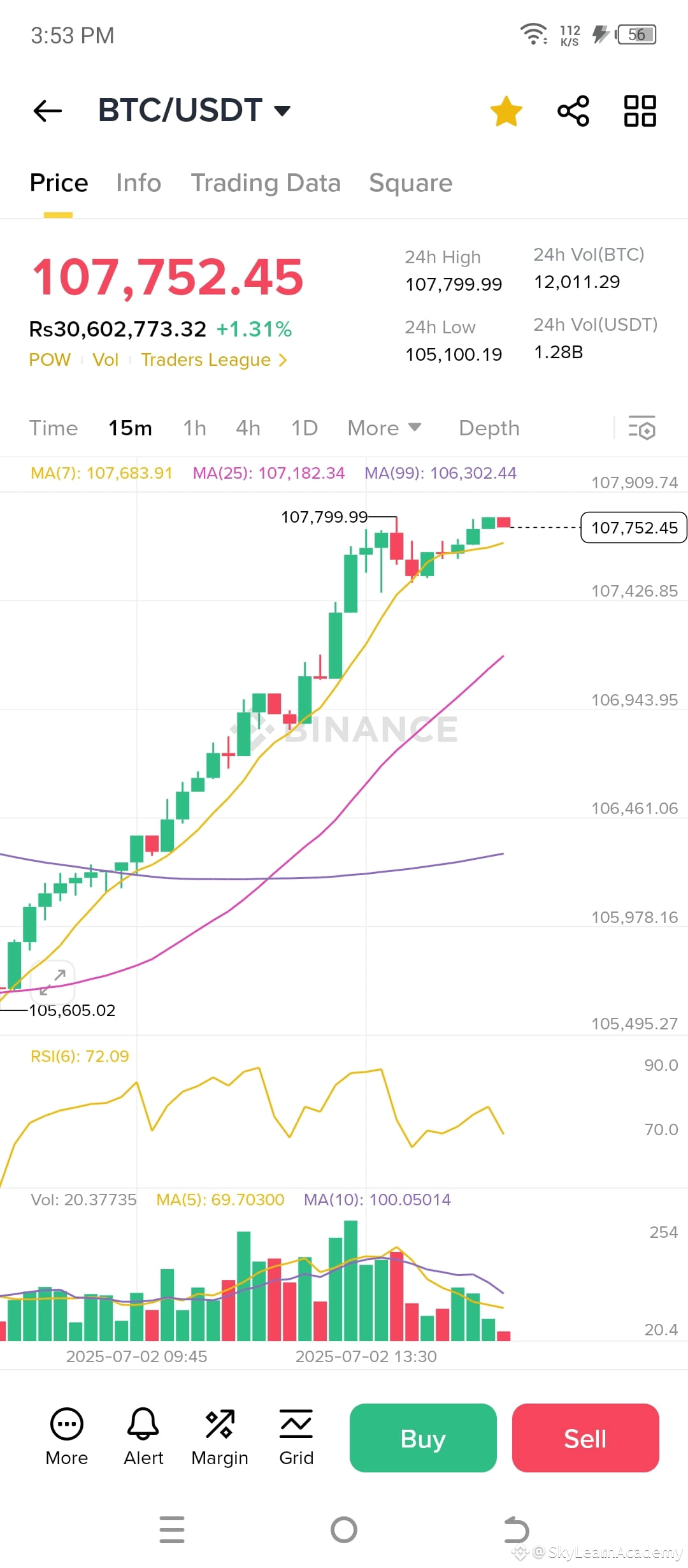Image resolution: width=688 pixels, height=1568 pixels.
Task: Tap the WiFi status icon
Action: pos(533,34)
